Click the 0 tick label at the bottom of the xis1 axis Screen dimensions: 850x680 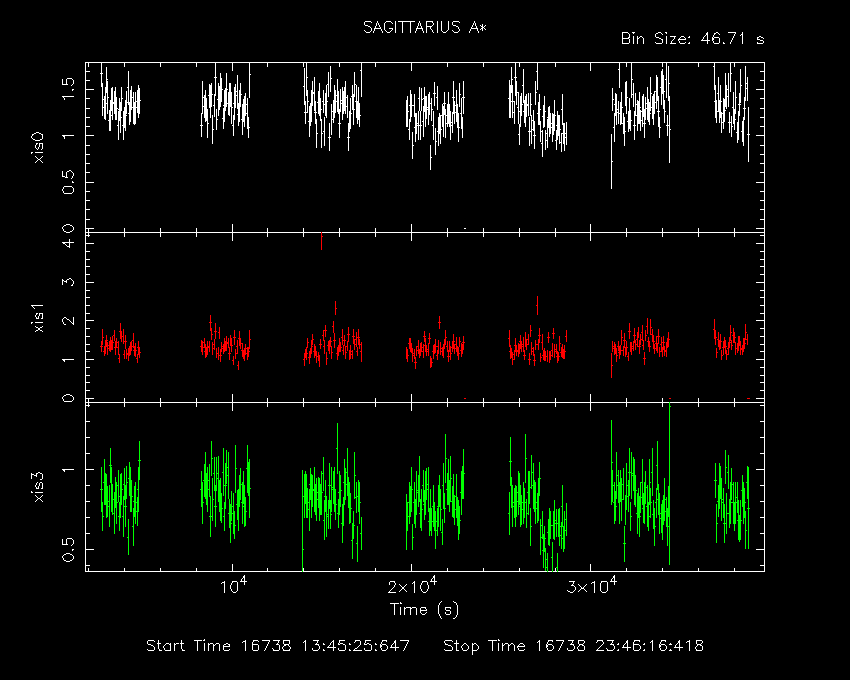click(x=68, y=398)
